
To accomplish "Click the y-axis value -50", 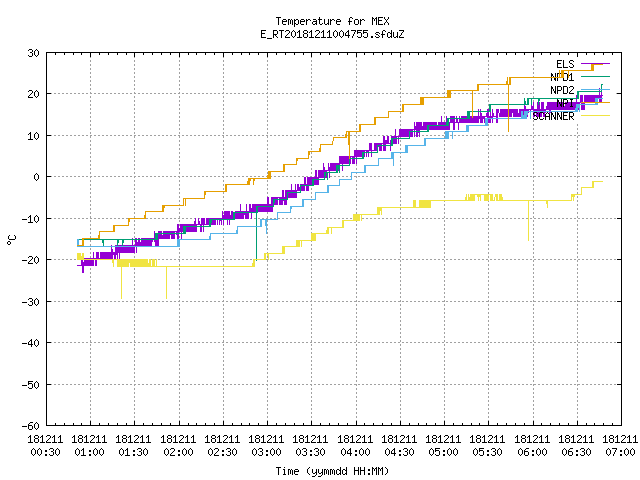I will tap(31, 384).
